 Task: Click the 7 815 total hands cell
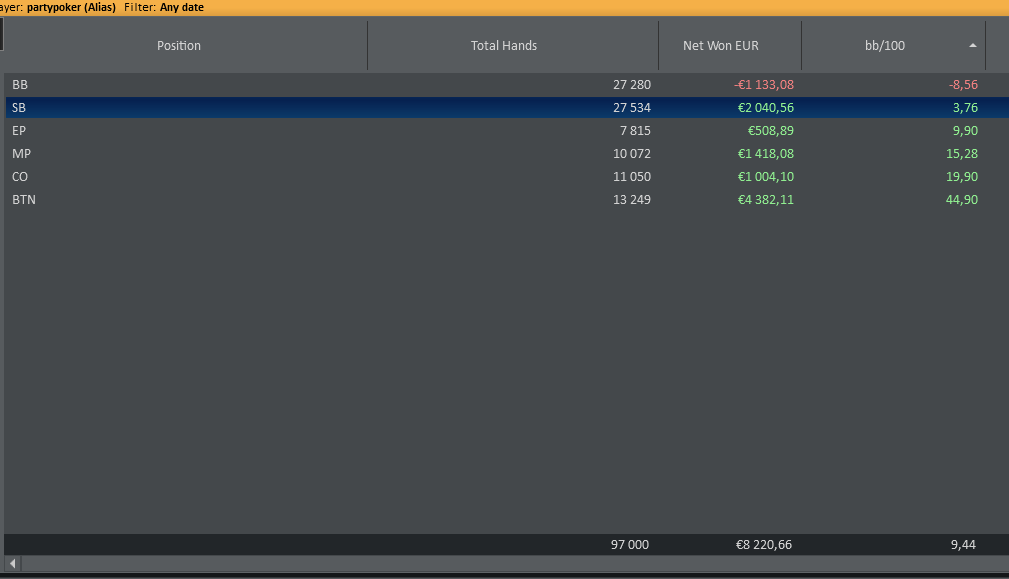click(635, 131)
